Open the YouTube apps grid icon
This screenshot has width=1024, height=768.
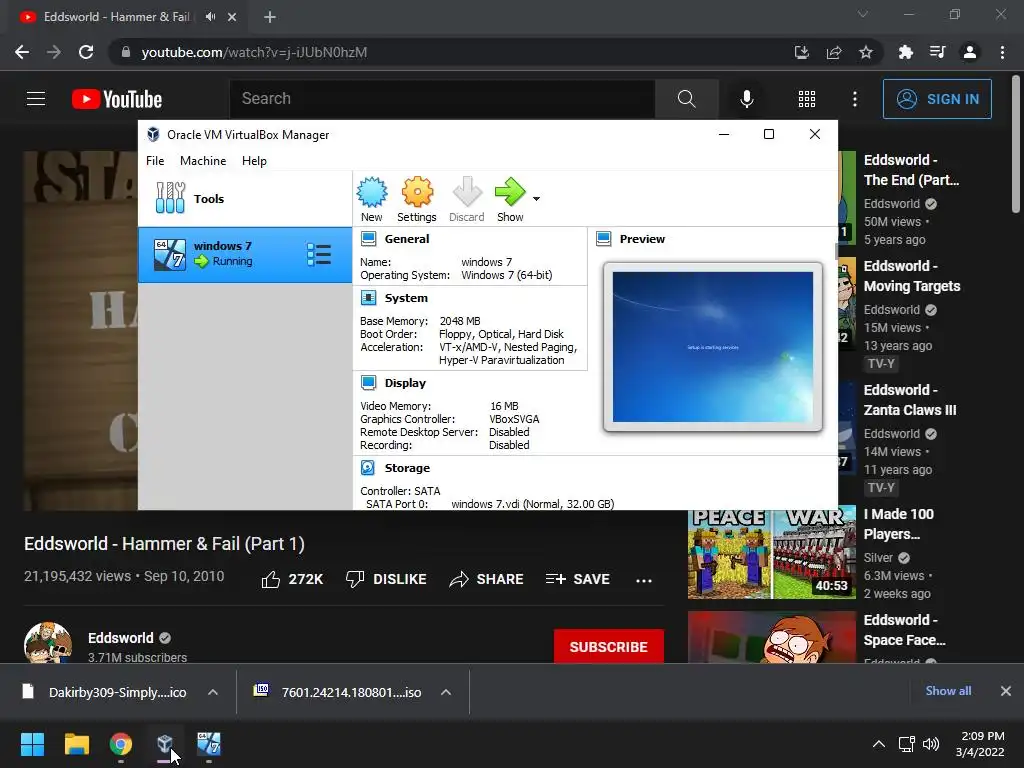pyautogui.click(x=807, y=99)
